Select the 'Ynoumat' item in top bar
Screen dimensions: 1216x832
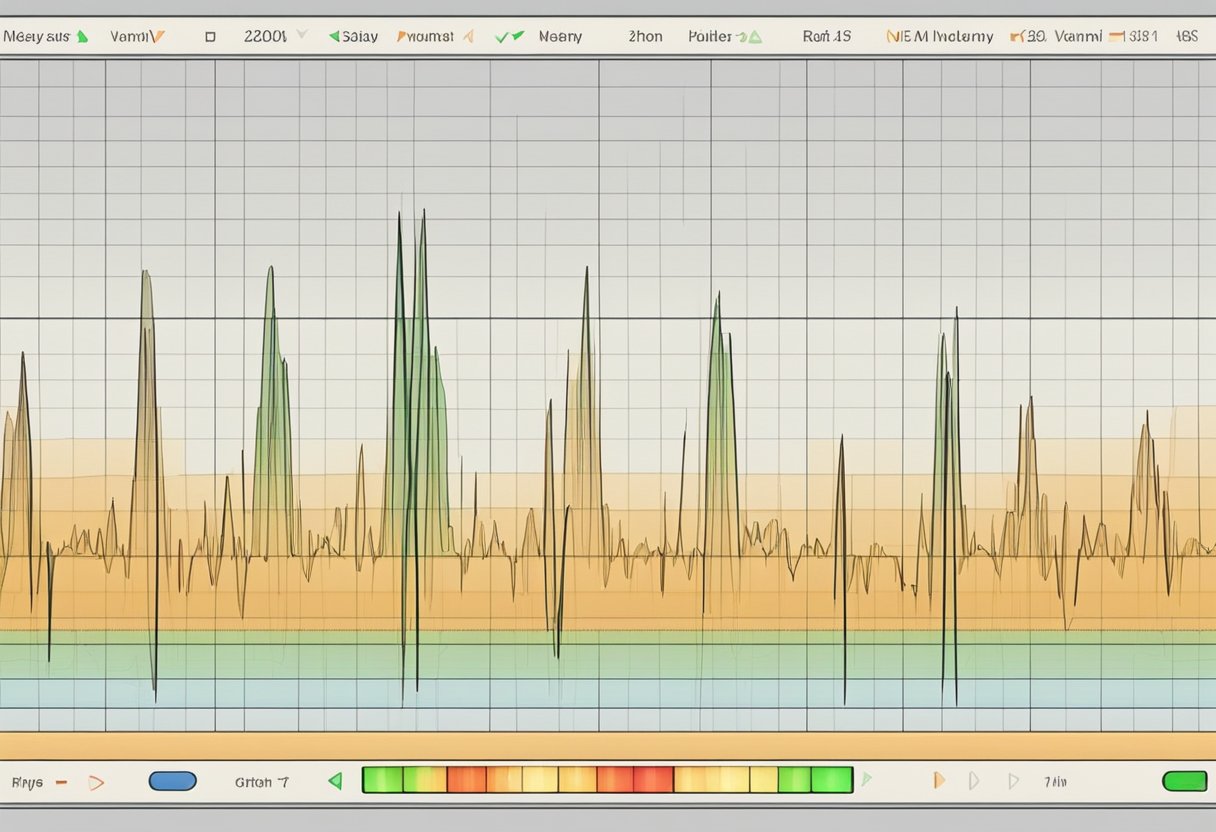pyautogui.click(x=430, y=36)
